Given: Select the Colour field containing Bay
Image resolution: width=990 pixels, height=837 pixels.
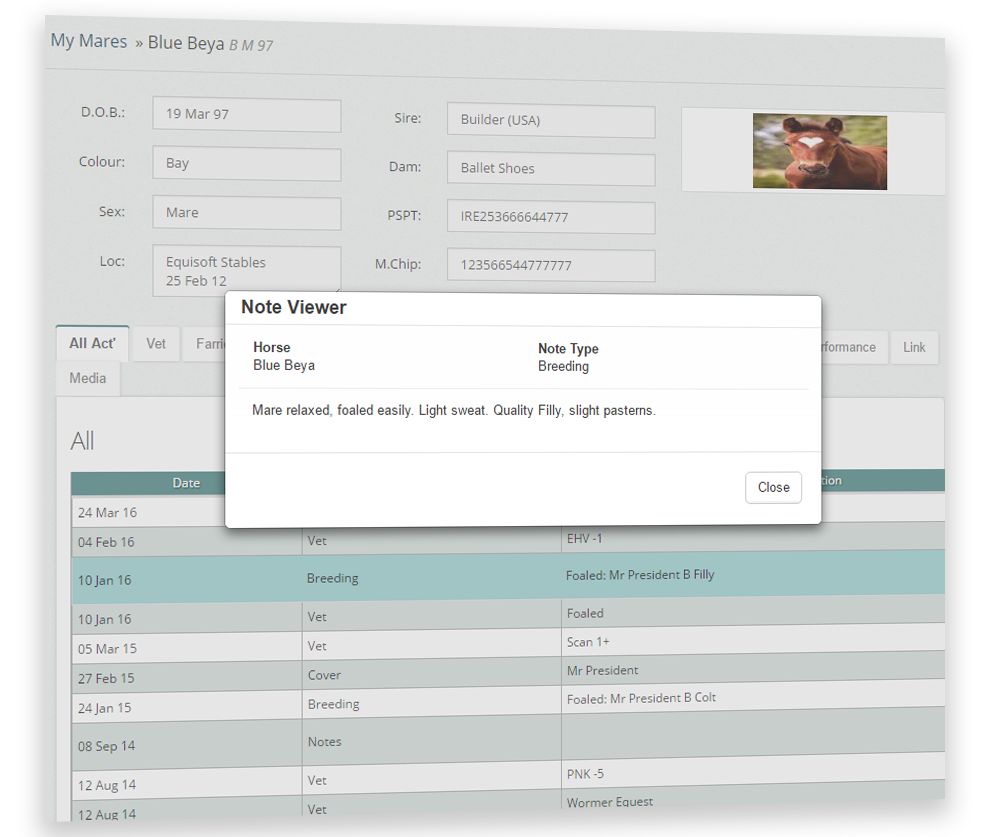Looking at the screenshot, I should (246, 163).
